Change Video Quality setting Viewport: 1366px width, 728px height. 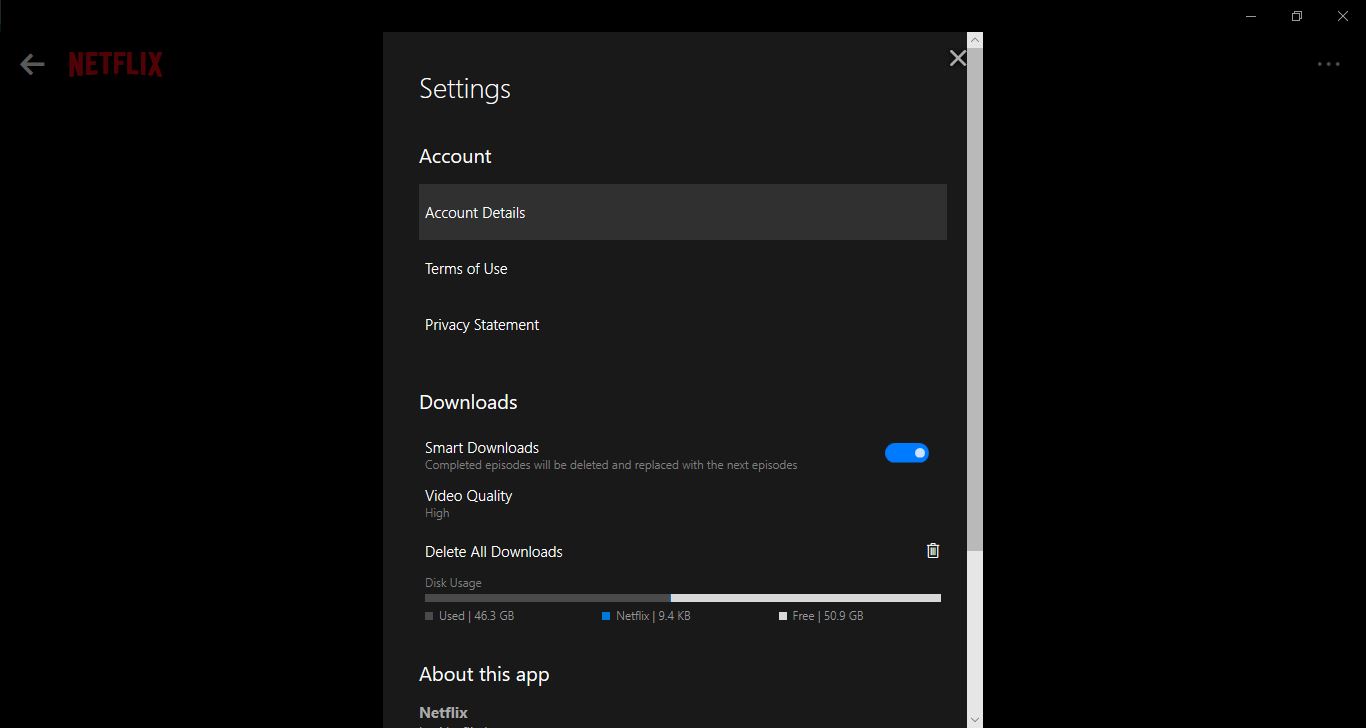tap(683, 503)
